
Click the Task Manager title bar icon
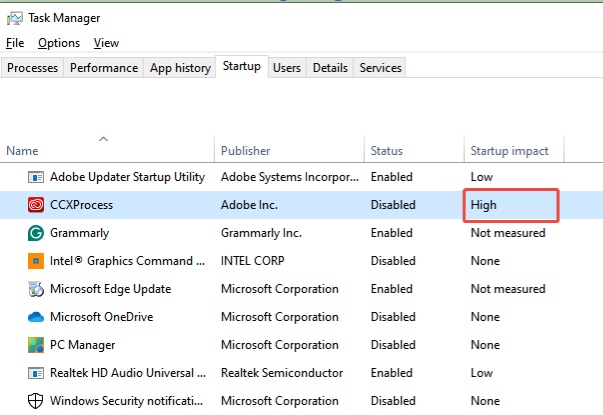pyautogui.click(x=14, y=18)
